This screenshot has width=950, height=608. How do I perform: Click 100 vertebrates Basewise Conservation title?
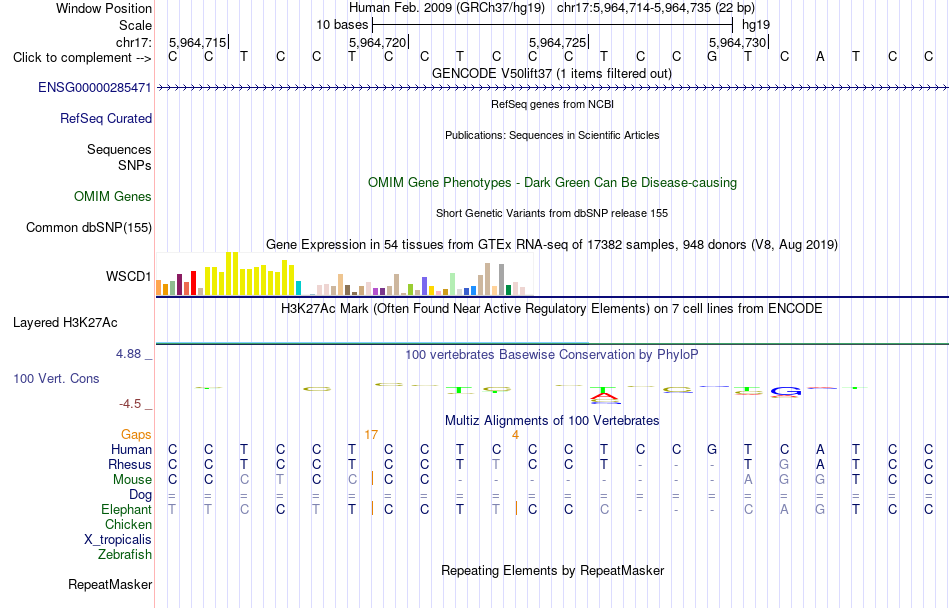[x=552, y=355]
